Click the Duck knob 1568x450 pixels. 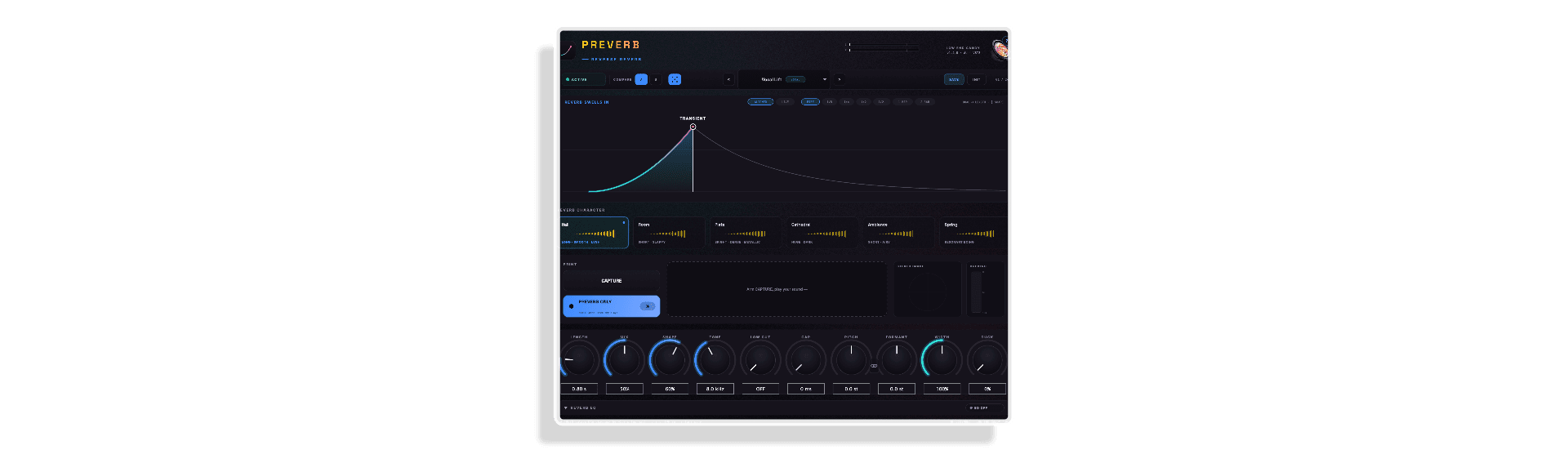[987, 359]
